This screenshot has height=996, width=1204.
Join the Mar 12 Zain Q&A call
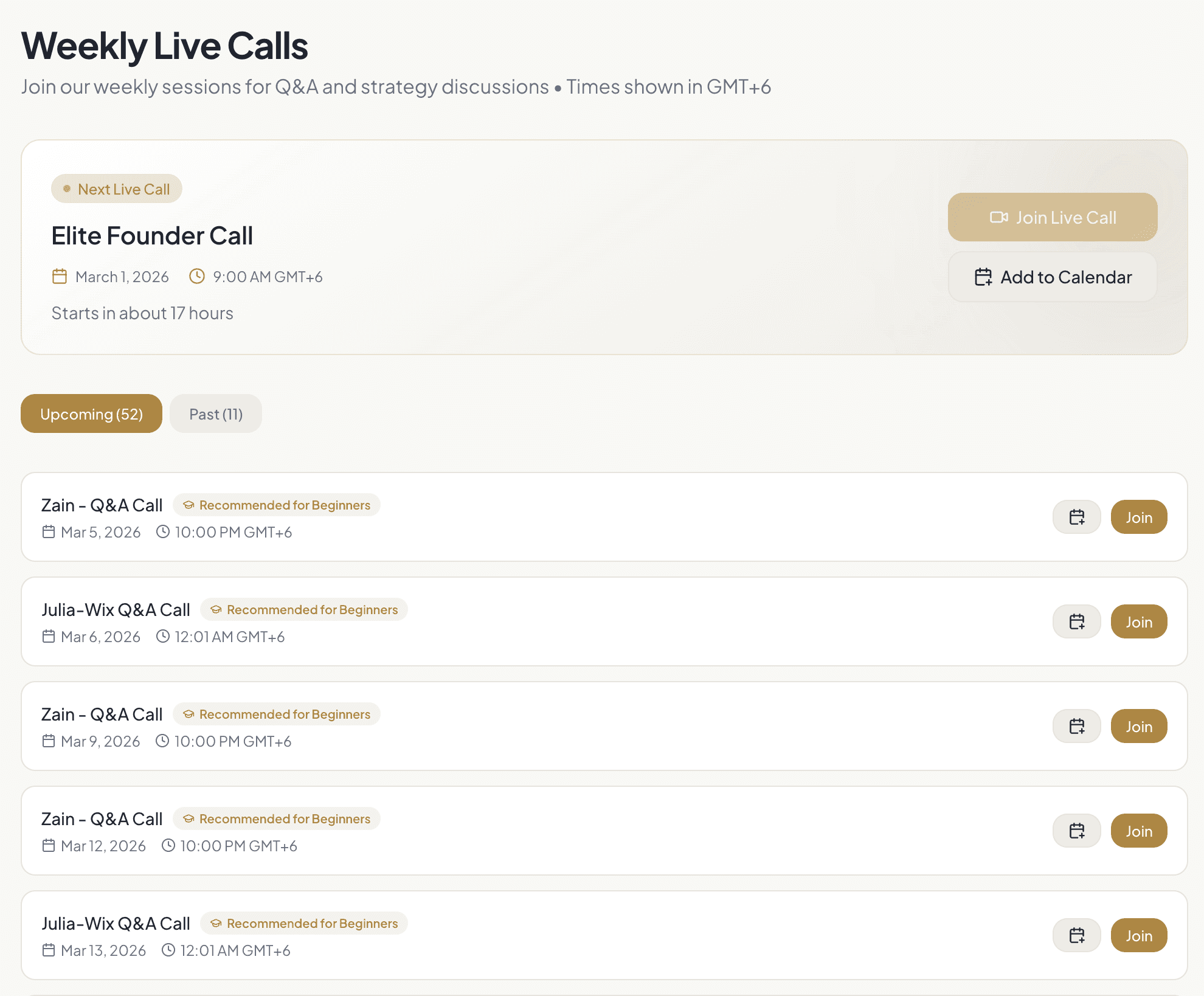pos(1138,831)
